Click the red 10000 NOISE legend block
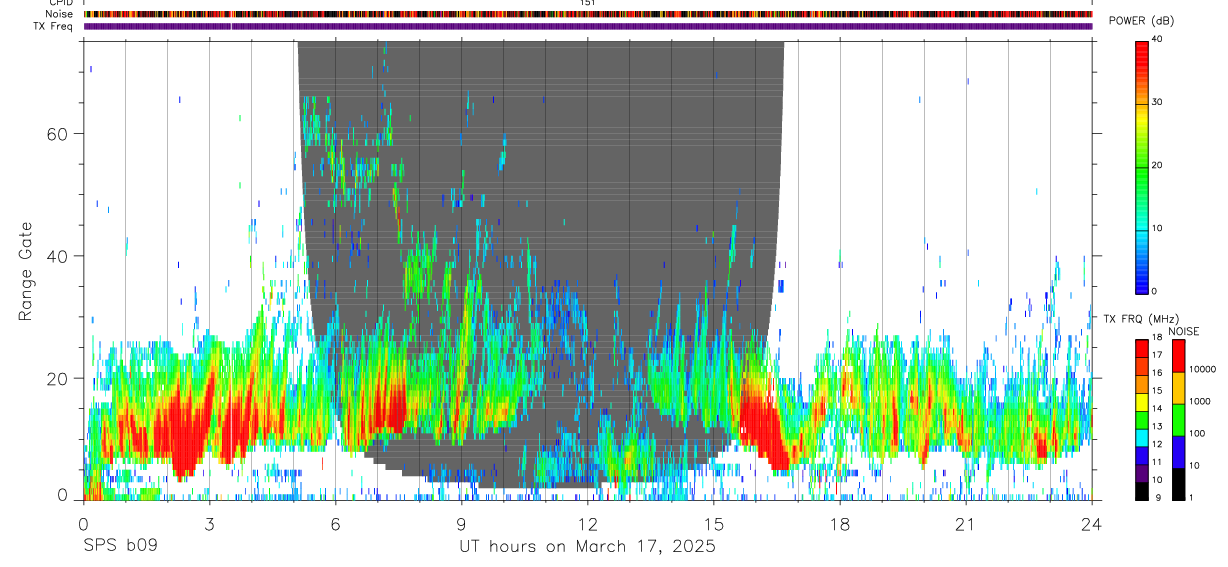This screenshot has width=1228, height=567. pyautogui.click(x=1177, y=356)
